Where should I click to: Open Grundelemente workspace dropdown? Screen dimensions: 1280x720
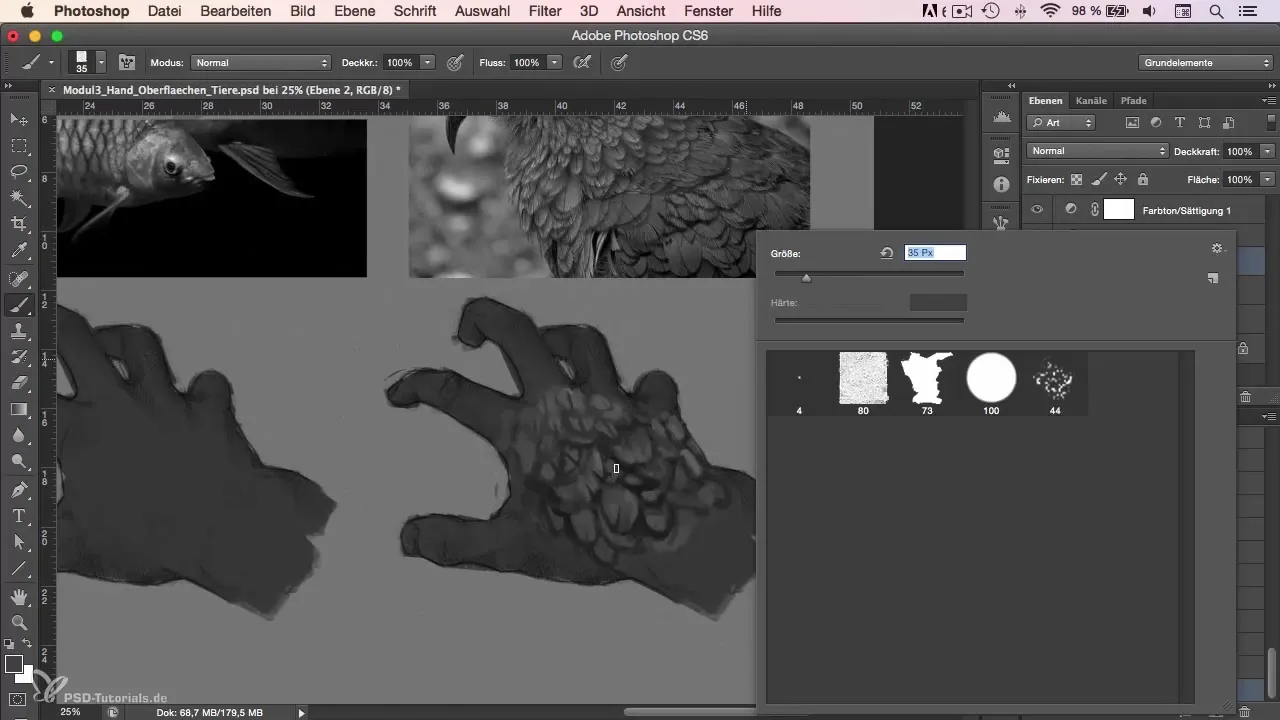1206,62
